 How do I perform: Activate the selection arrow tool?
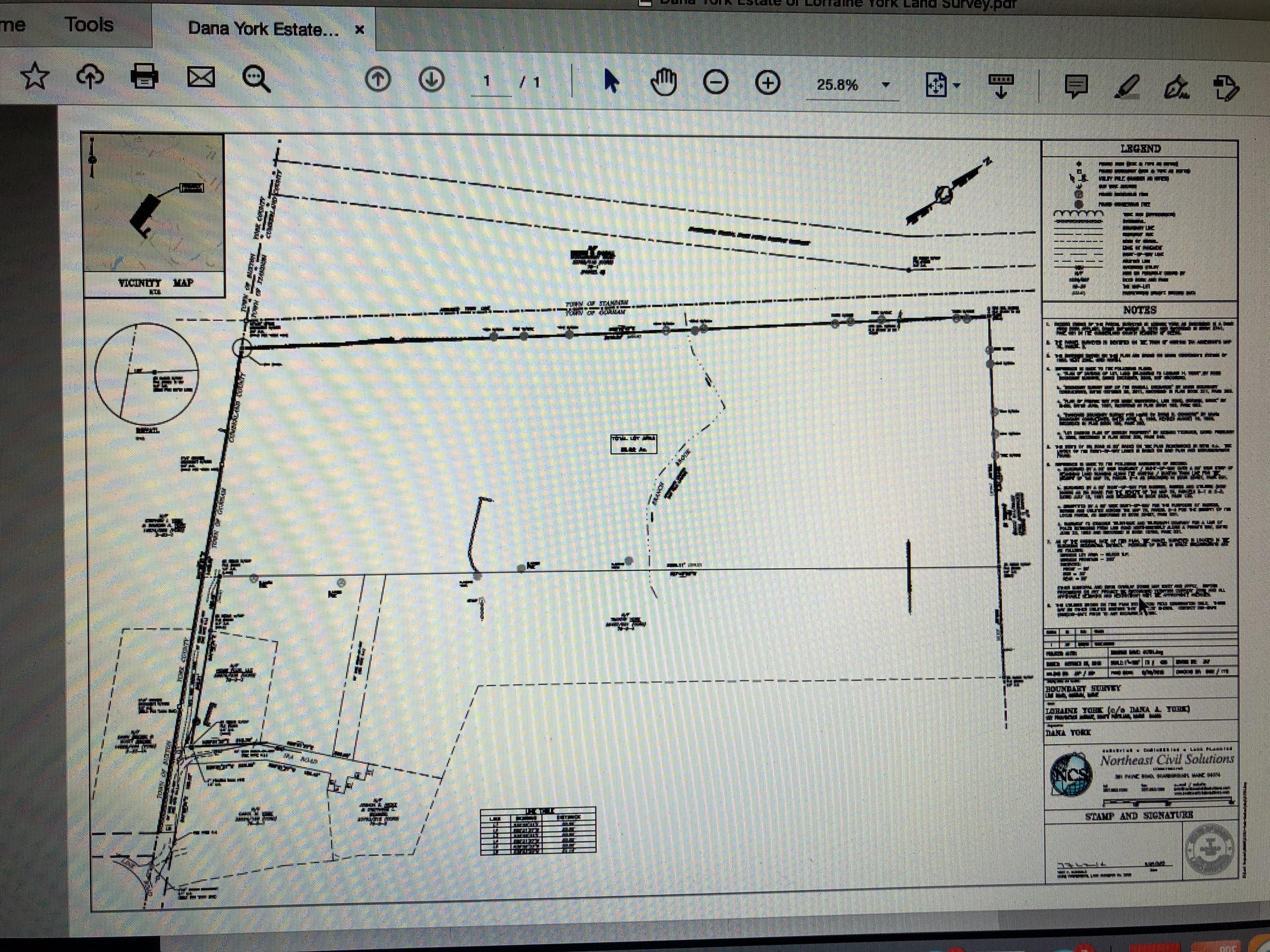tap(611, 81)
